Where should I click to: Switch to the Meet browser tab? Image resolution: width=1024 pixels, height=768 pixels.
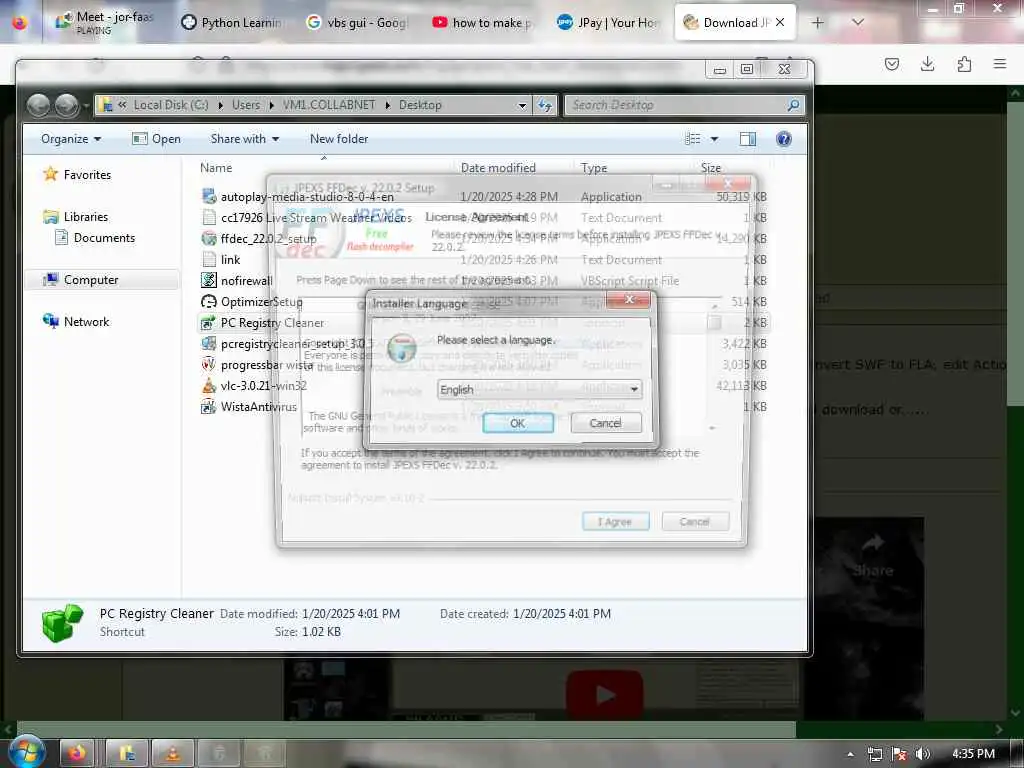pos(104,22)
